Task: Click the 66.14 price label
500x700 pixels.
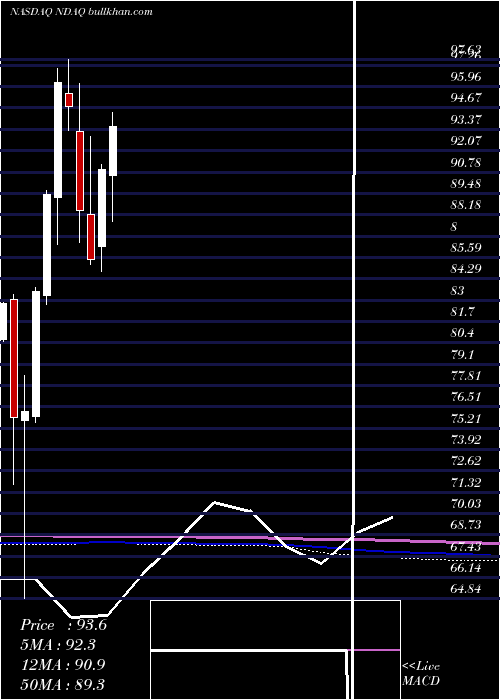Action: pos(466,568)
